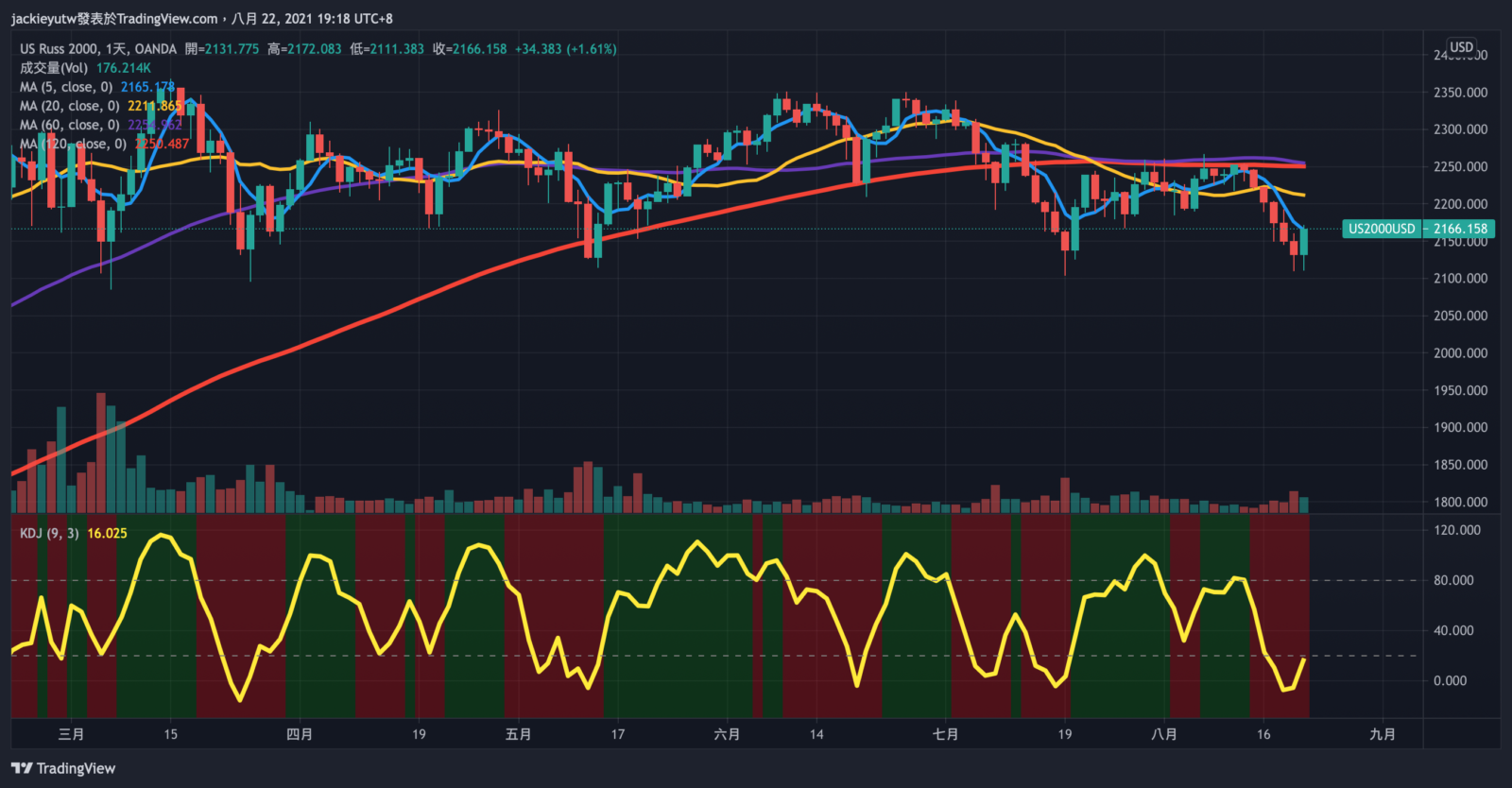
Task: Click the MA (20, close, 0) legend
Action: 70,106
